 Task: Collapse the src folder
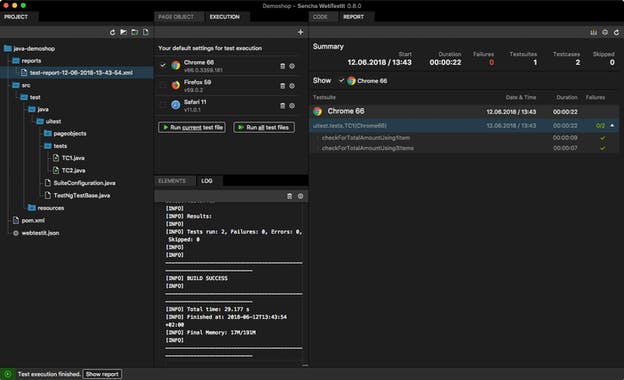pyautogui.click(x=16, y=85)
